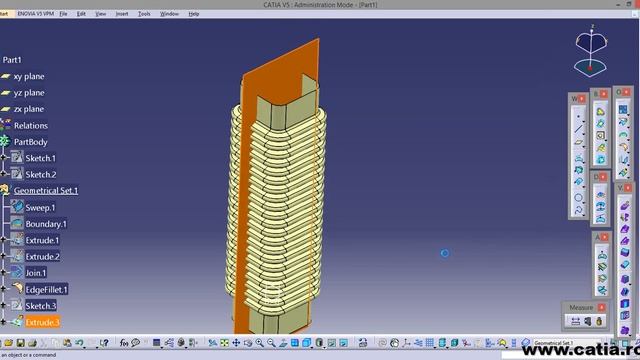Expand the Extrude.2 tree node
640x360 pixels.
pyautogui.click(x=3, y=256)
